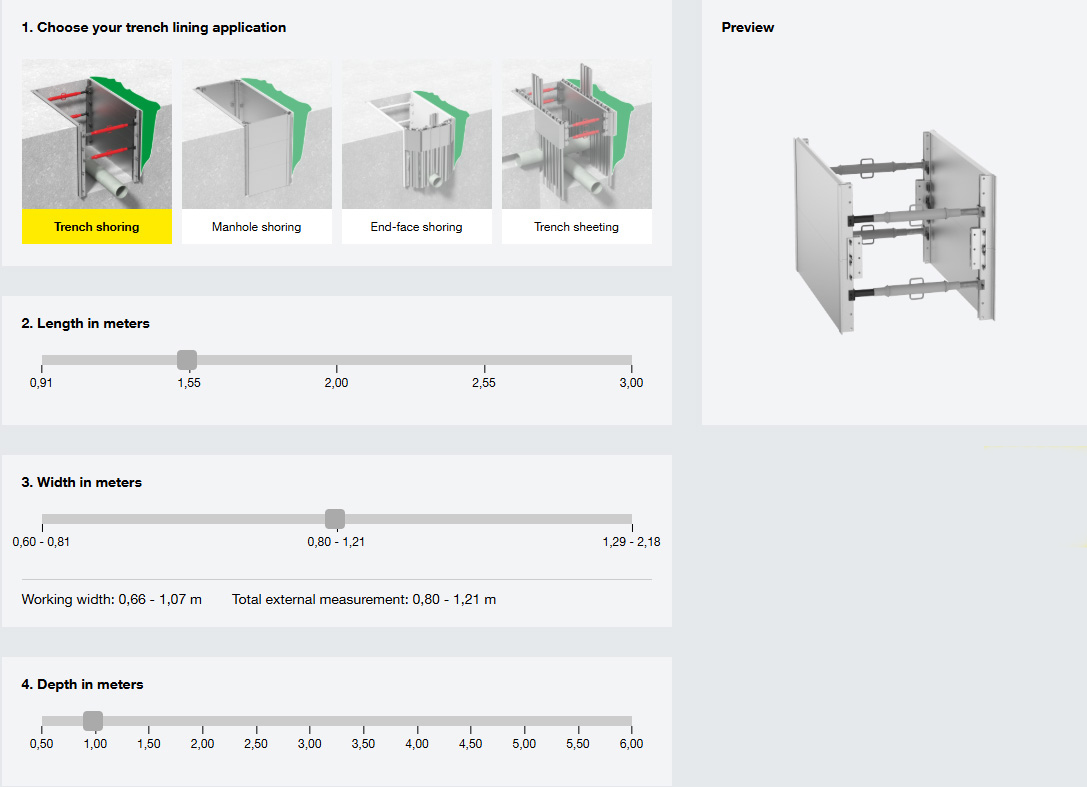The image size is (1087, 787).
Task: Set length to 2,00 meters tick
Action: tap(336, 360)
